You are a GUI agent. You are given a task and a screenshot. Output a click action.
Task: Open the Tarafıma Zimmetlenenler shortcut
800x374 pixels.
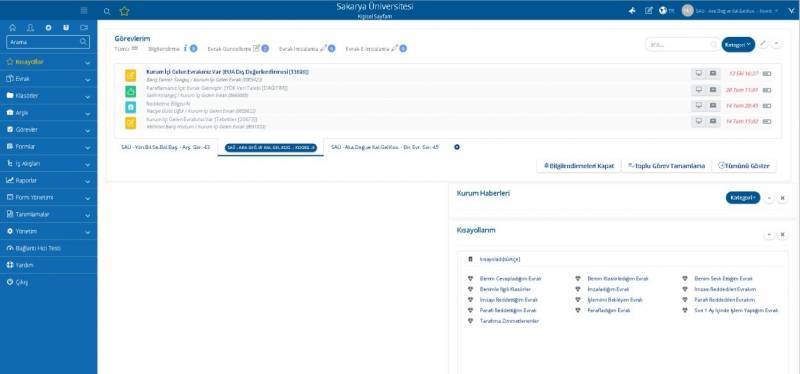pyautogui.click(x=509, y=321)
